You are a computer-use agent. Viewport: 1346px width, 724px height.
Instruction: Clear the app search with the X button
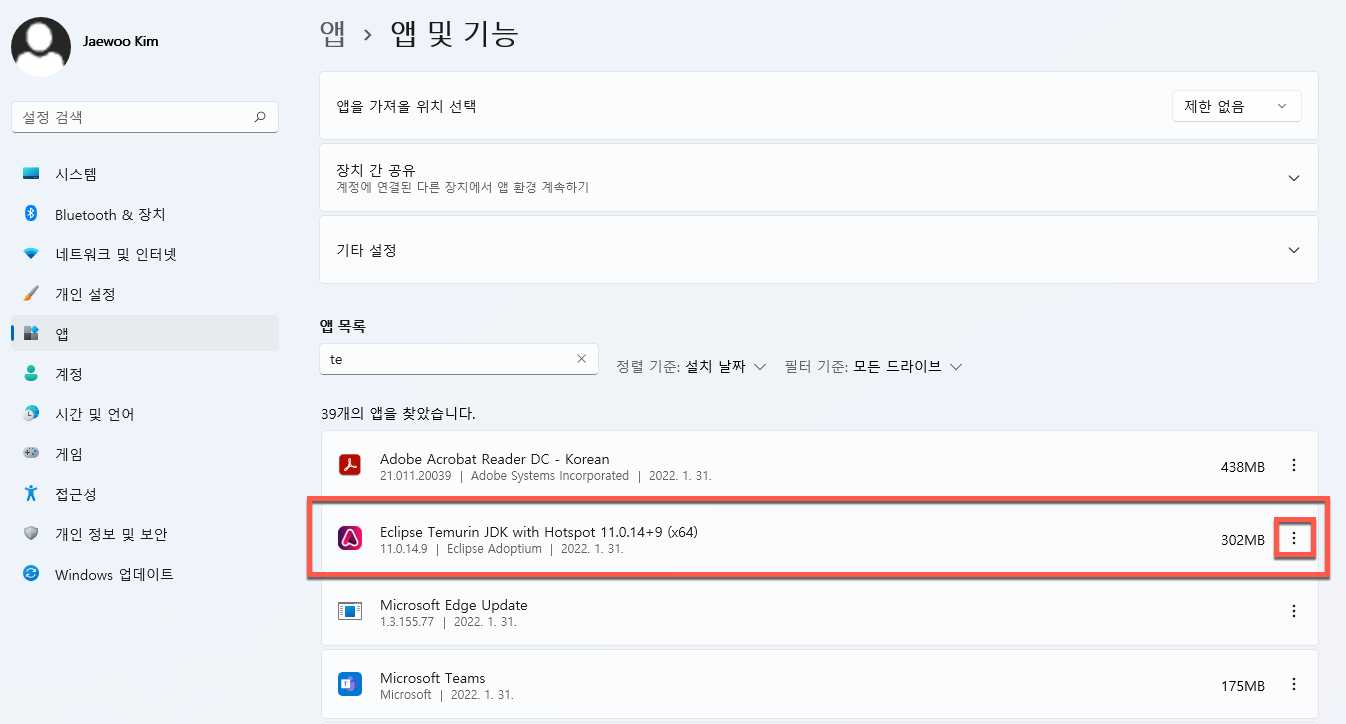tap(581, 359)
